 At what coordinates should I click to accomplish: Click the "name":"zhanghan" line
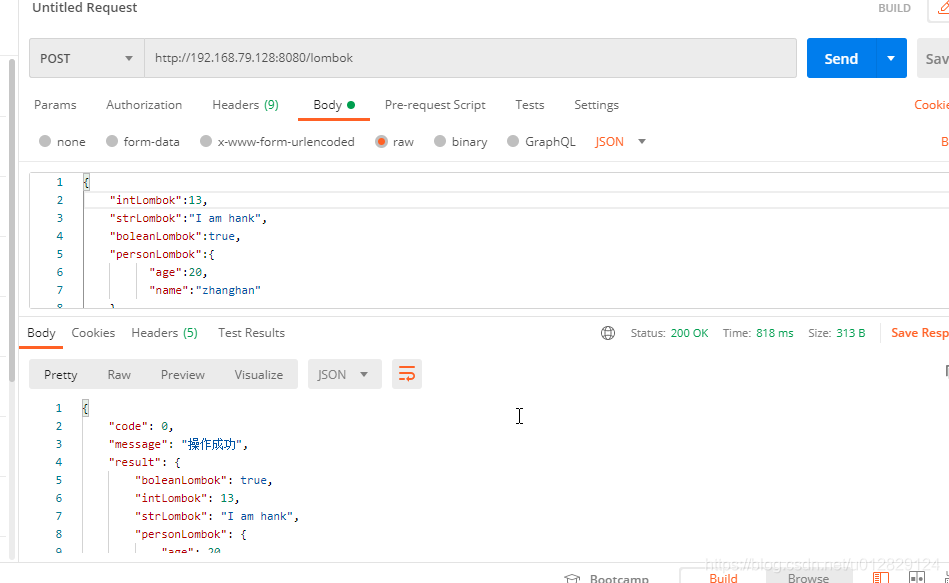[205, 291]
